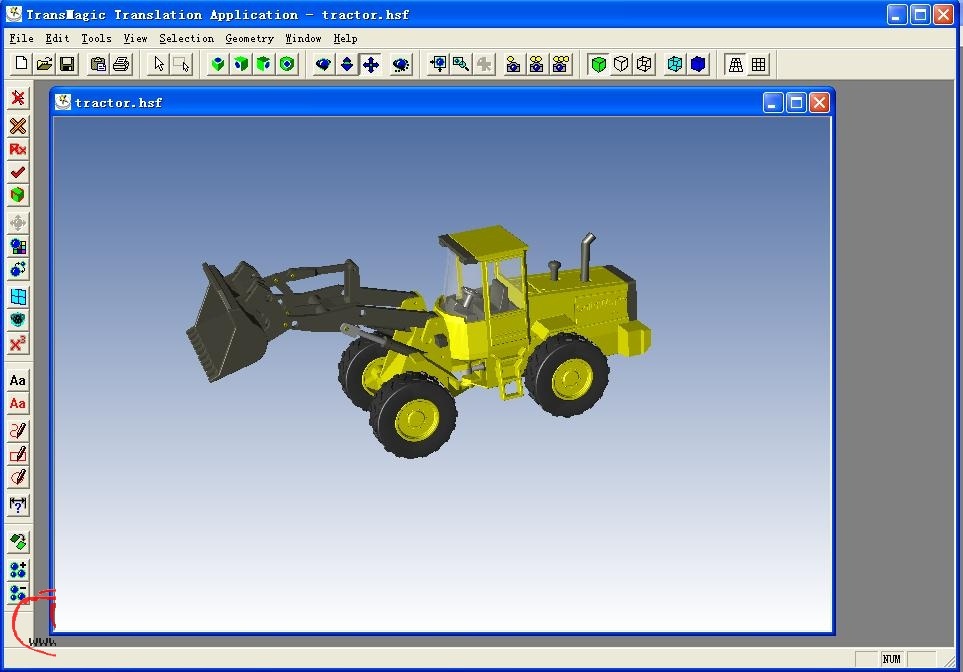Save the model with the floppy disk icon
Image resolution: width=963 pixels, height=672 pixels.
pyautogui.click(x=67, y=64)
